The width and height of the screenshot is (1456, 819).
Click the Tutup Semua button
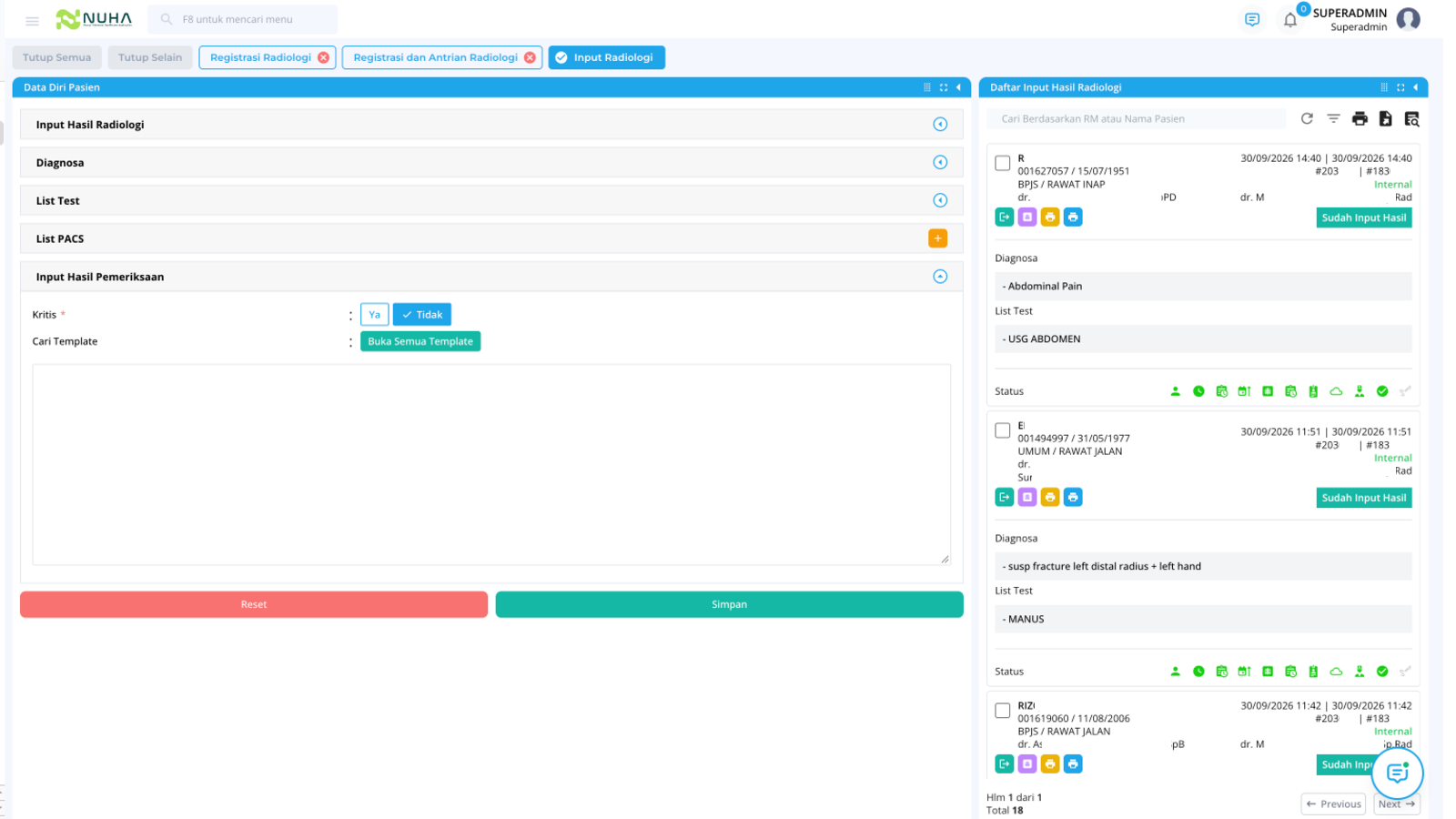[56, 57]
